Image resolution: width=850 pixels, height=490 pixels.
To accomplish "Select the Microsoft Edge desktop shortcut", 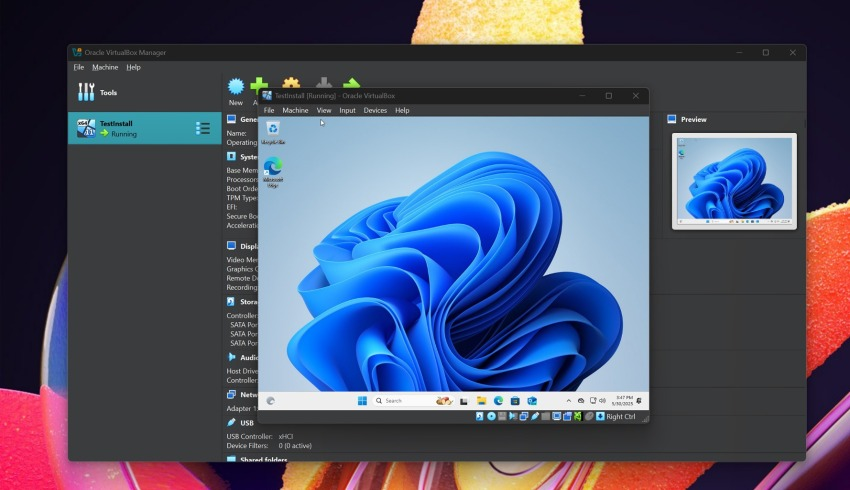I will click(273, 172).
